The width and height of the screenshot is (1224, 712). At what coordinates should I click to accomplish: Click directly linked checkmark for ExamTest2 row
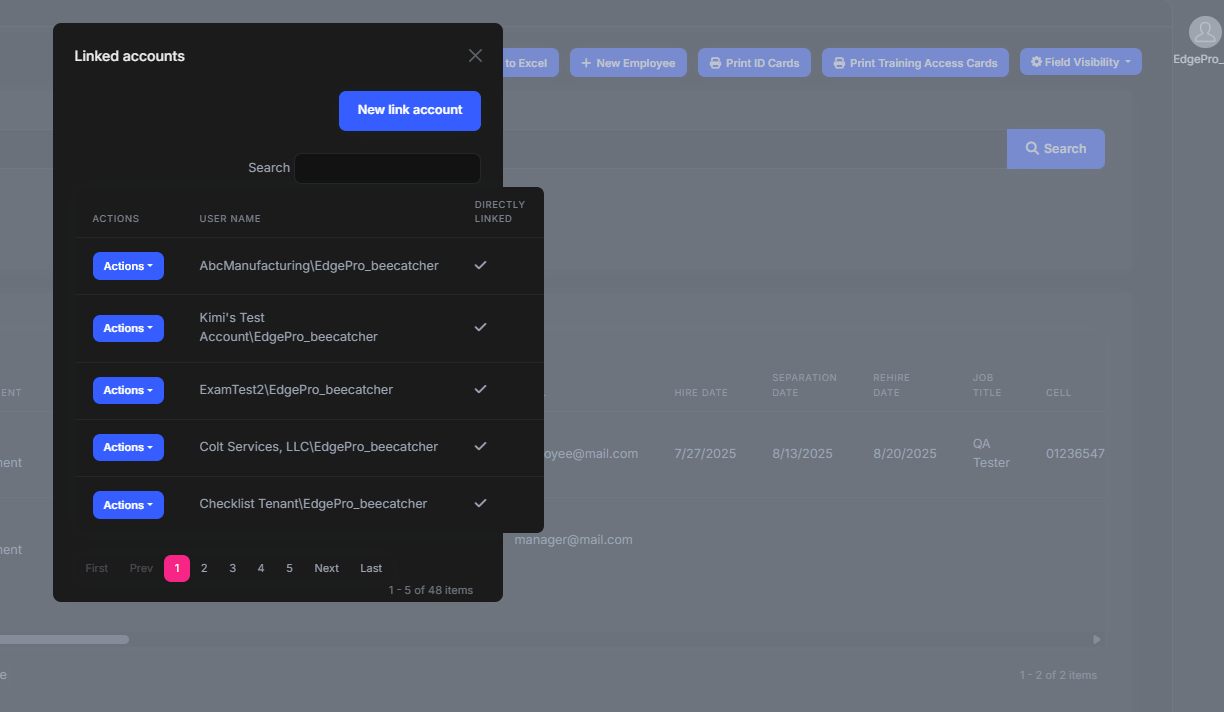[481, 389]
